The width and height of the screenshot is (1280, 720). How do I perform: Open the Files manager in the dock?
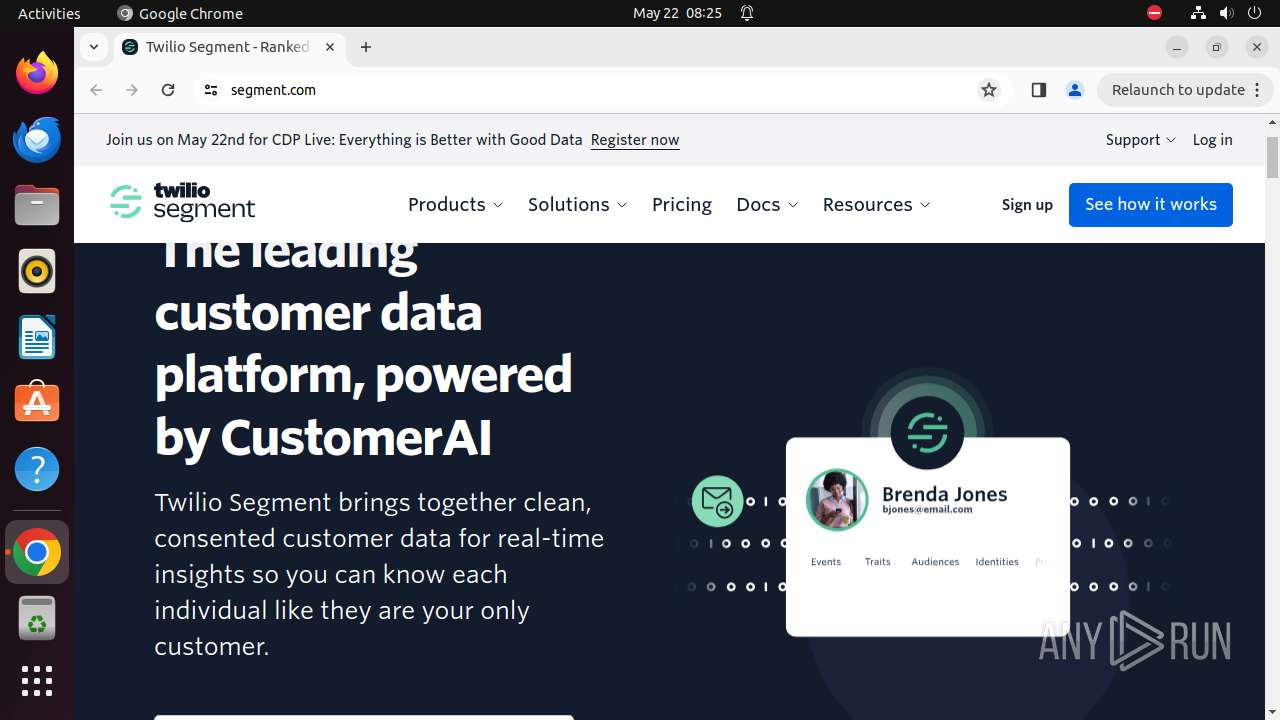(37, 205)
